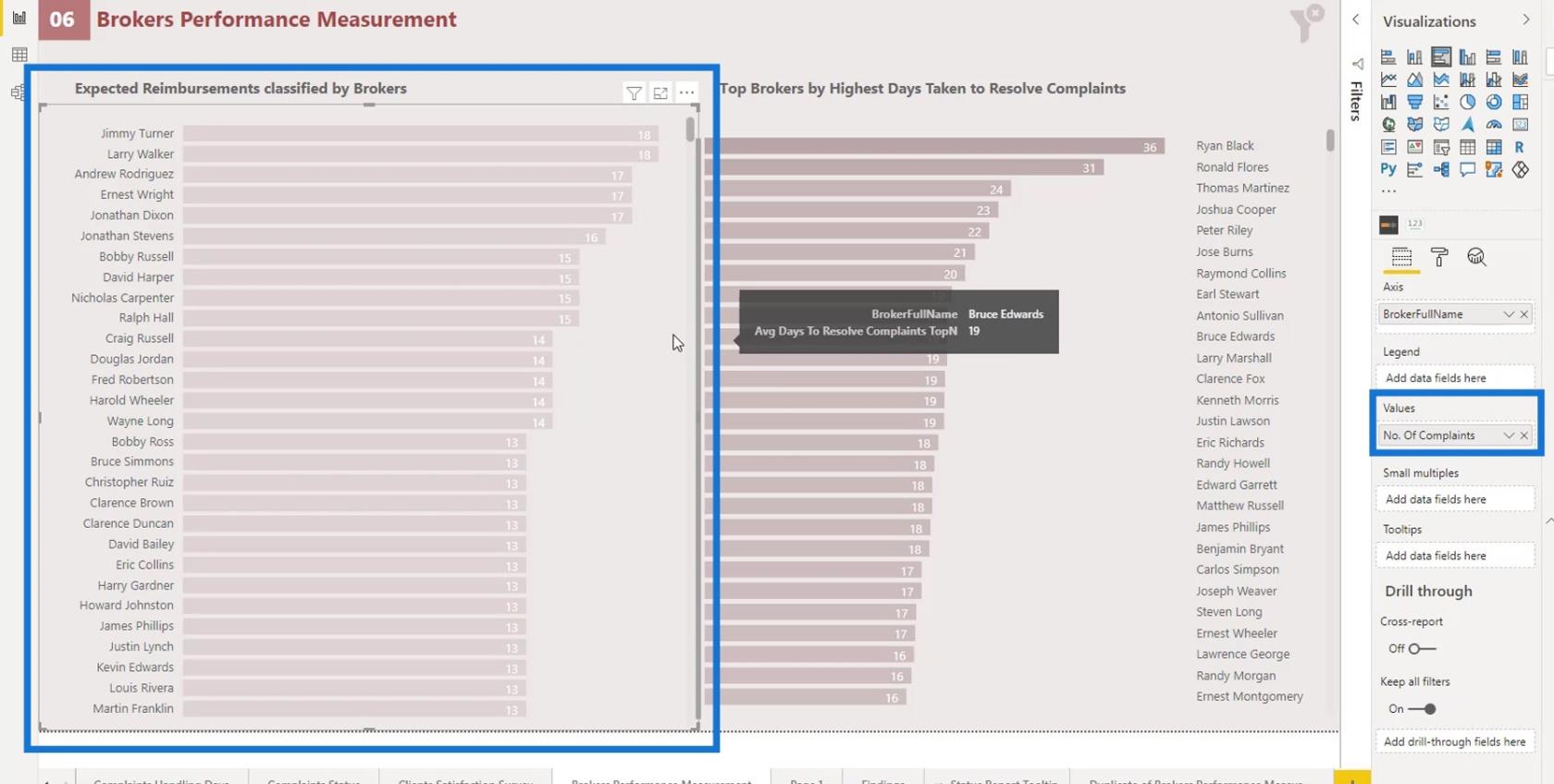Add a Treemap visual
Screen dimensions: 1554x784
1520,102
